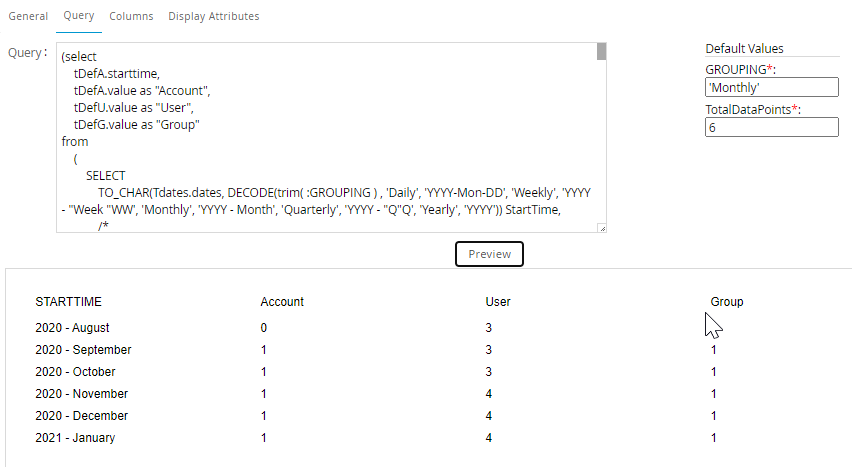Click the TotalDataPoints input field
Viewport: 852px width, 467px height.
(x=771, y=127)
